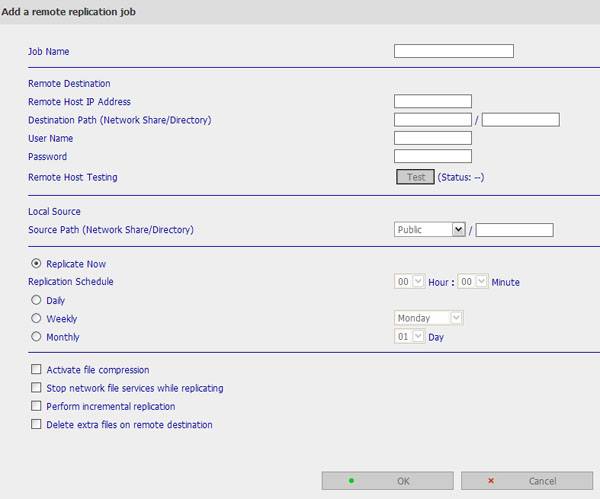Screen dimensions: 600x499
Task: Click the Cancel button
Action: pyautogui.click(x=527, y=481)
